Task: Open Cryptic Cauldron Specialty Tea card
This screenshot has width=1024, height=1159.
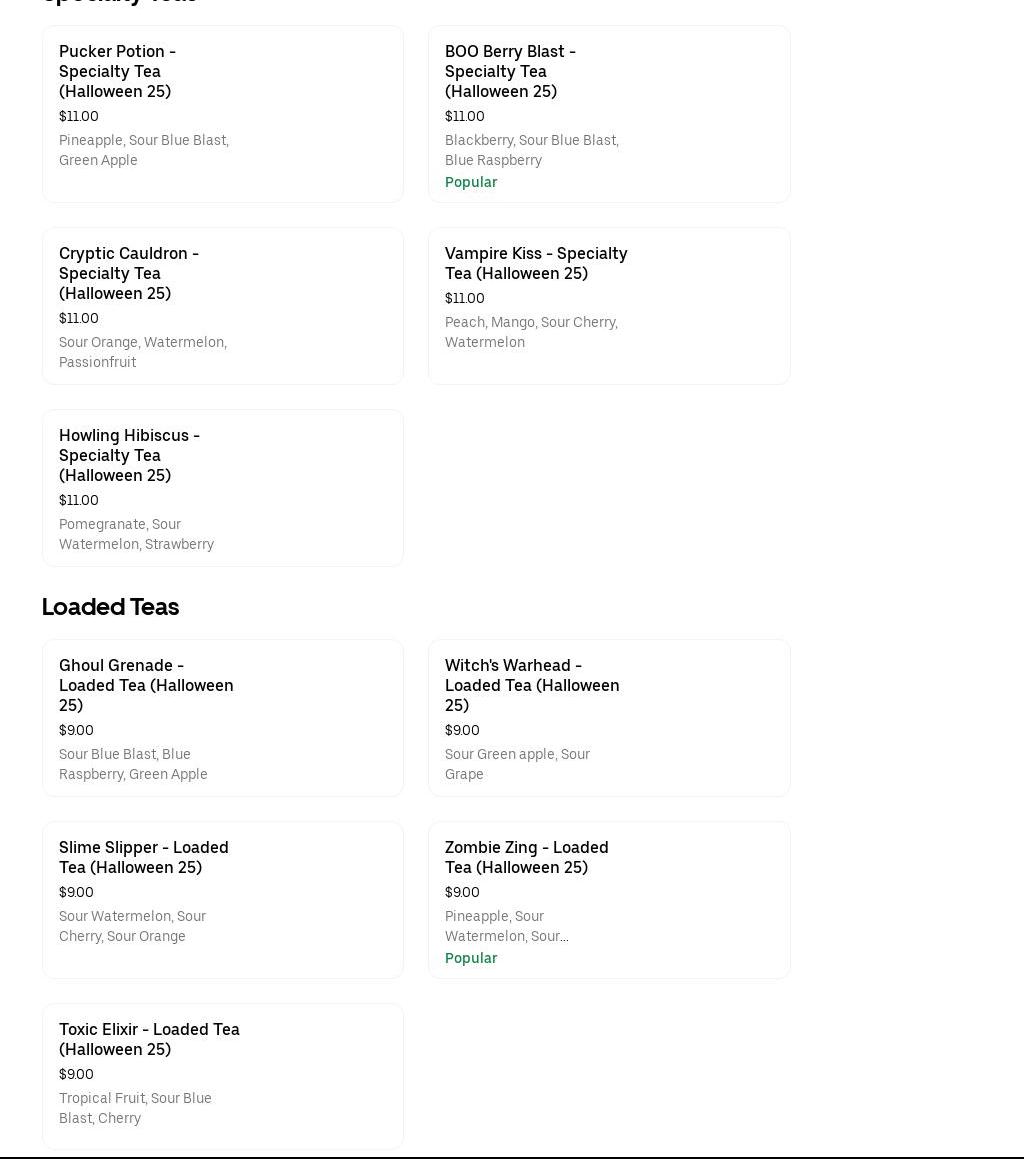Action: 223,306
